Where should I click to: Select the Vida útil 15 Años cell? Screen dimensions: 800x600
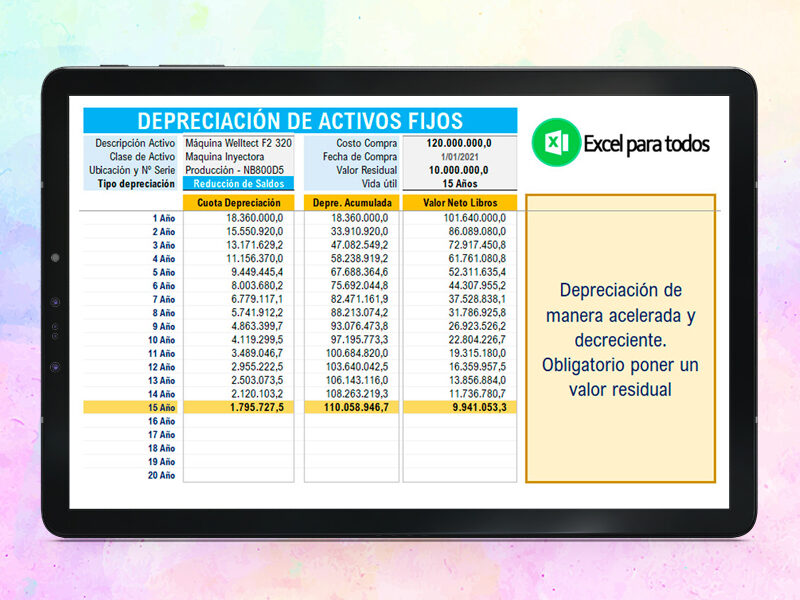coord(459,184)
